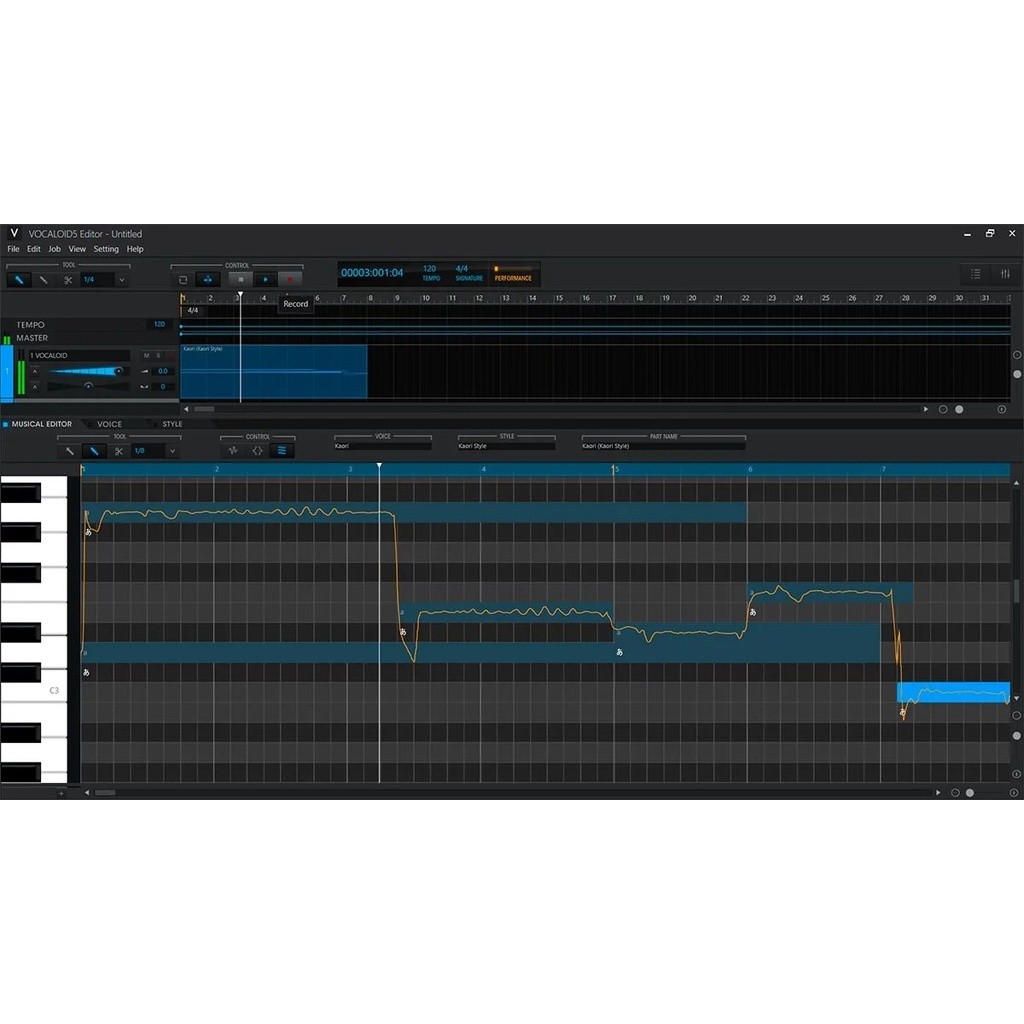
Task: Switch to the VOICE tab
Action: [x=109, y=424]
